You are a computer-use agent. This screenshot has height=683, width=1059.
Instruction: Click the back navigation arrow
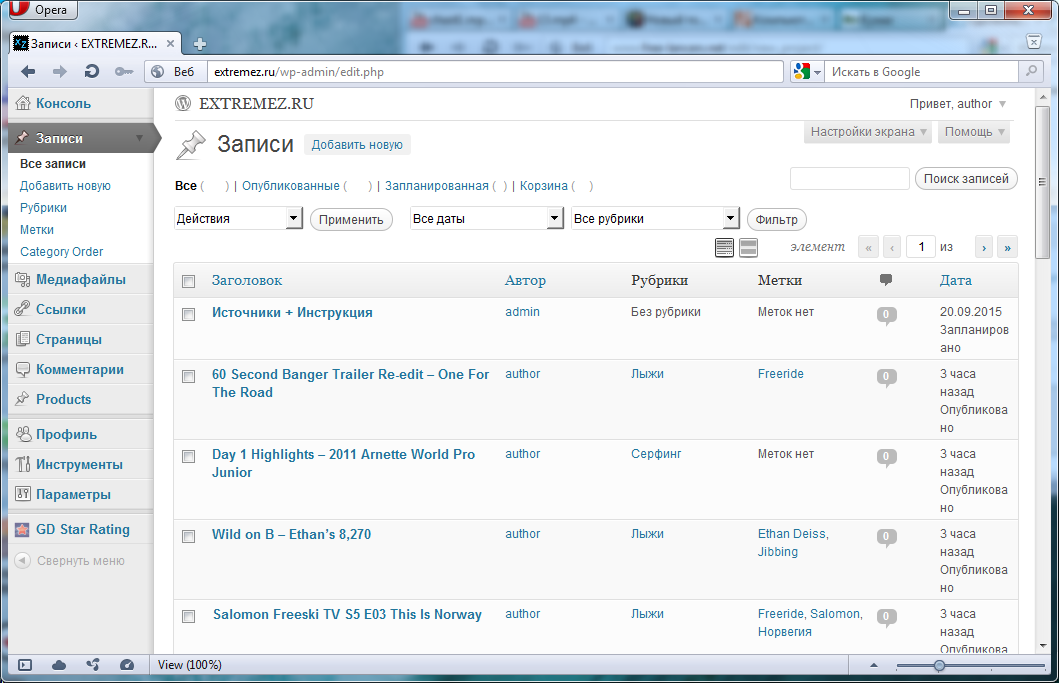28,72
